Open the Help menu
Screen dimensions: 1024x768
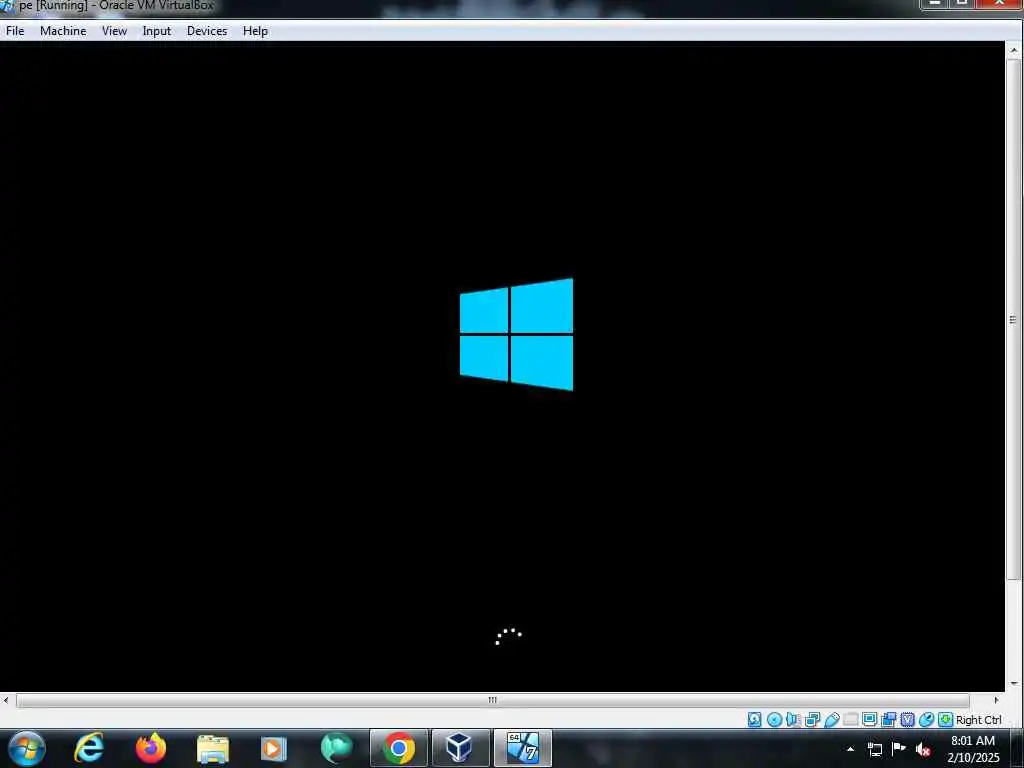[x=255, y=31]
